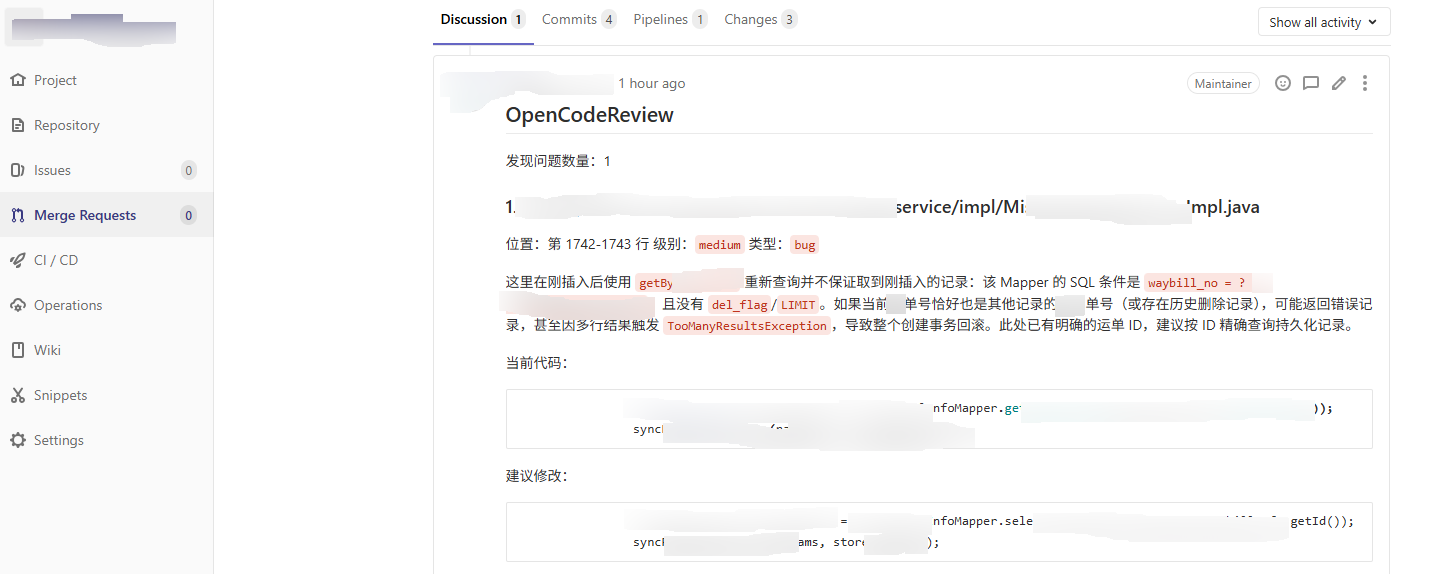This screenshot has width=1446, height=574.
Task: Click the Project home icon in sidebar
Action: (17, 80)
